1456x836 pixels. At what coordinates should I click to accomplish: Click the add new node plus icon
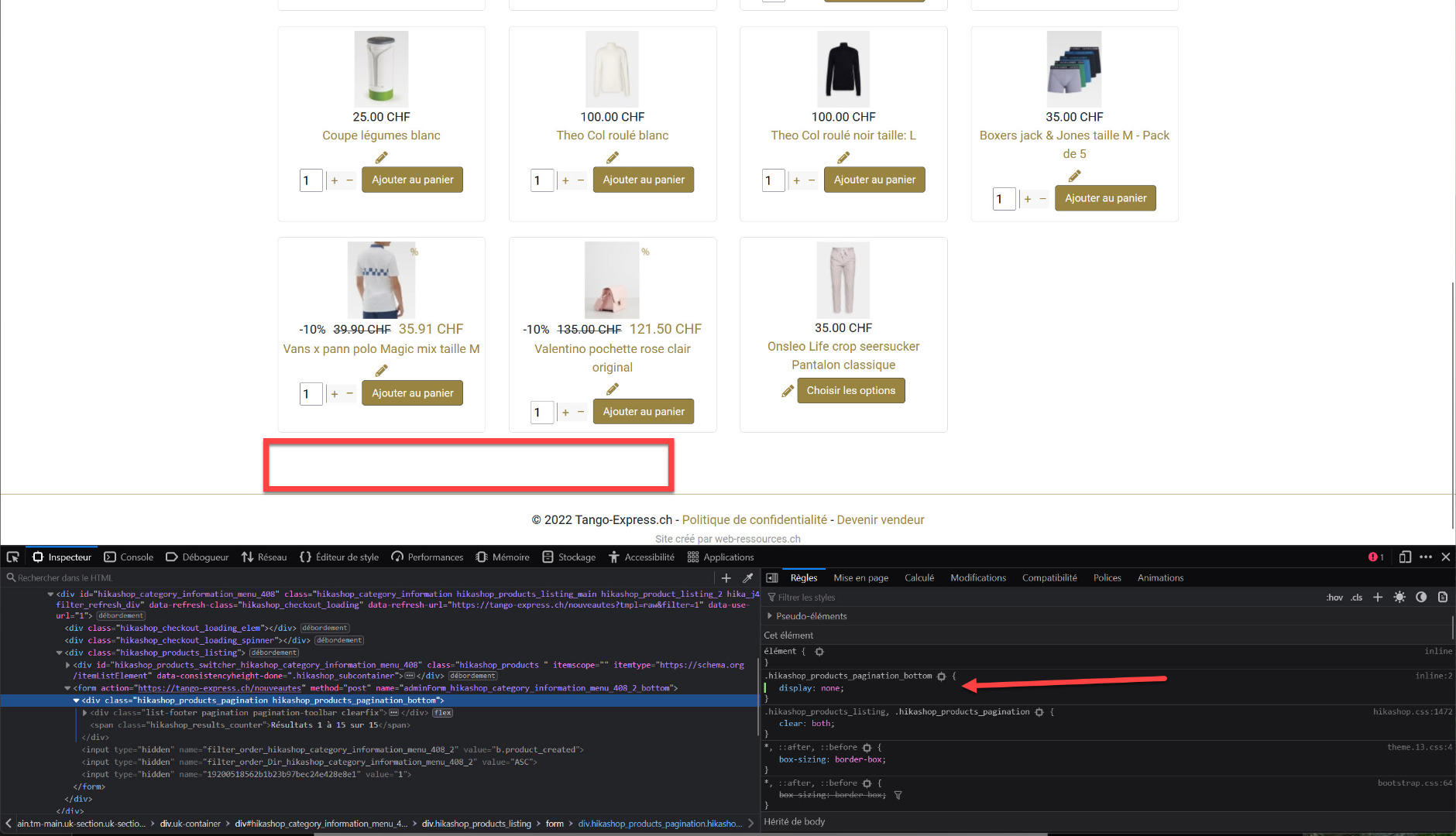tap(726, 578)
